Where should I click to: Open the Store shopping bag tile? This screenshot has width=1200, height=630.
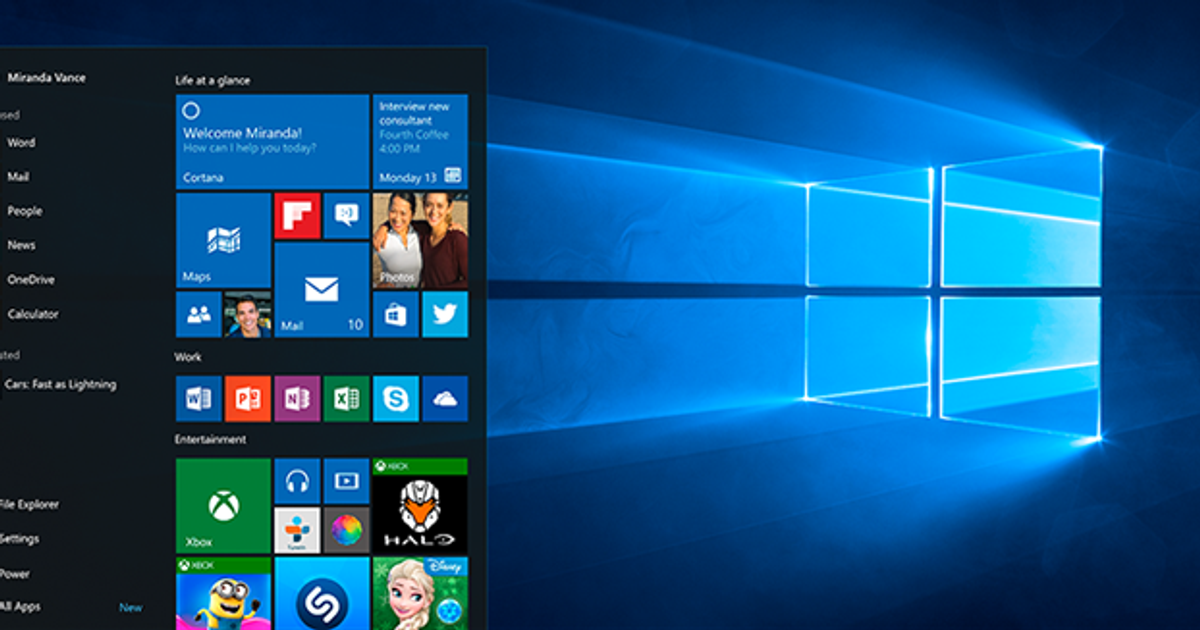click(x=396, y=314)
